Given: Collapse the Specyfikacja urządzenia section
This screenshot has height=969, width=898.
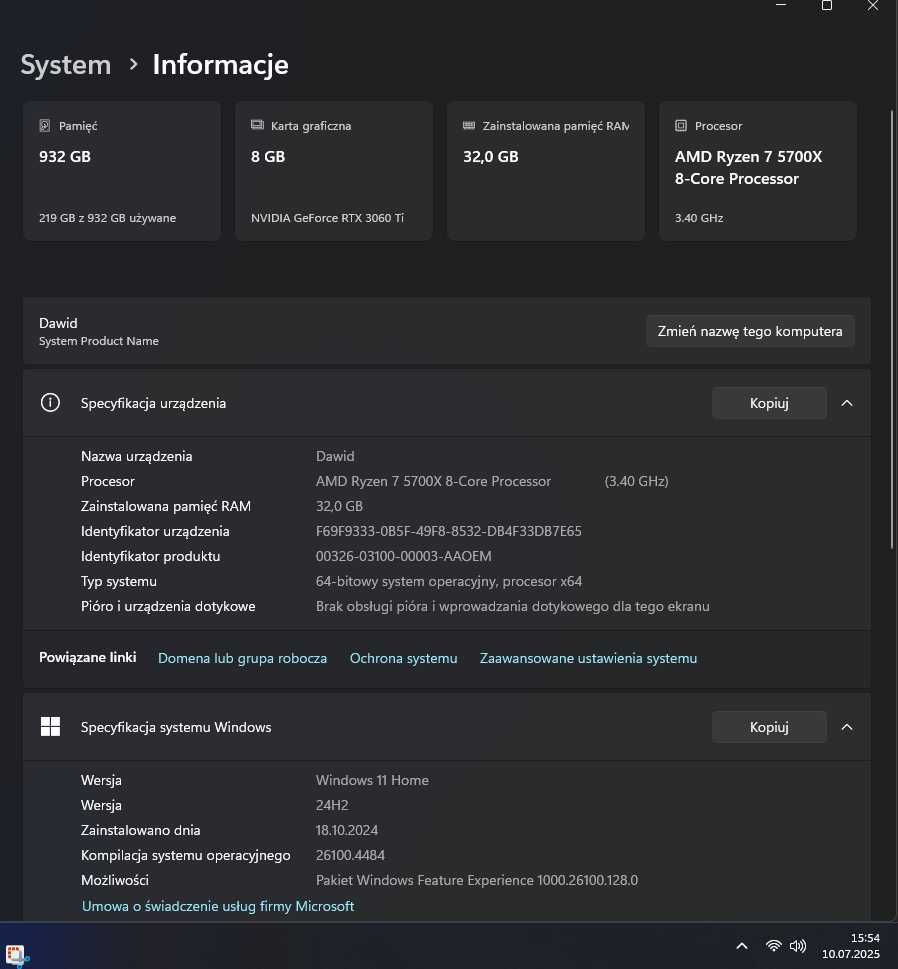Looking at the screenshot, I should [x=847, y=403].
